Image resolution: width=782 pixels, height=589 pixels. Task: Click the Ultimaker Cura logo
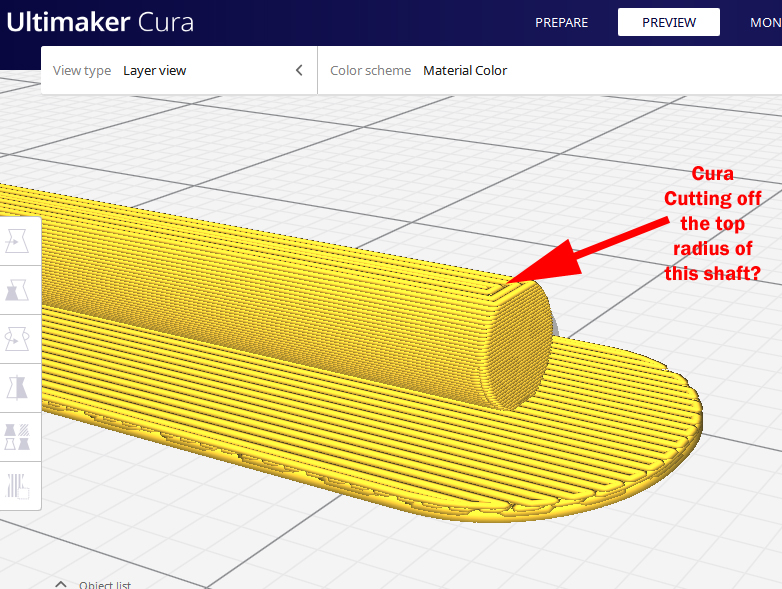[x=100, y=22]
